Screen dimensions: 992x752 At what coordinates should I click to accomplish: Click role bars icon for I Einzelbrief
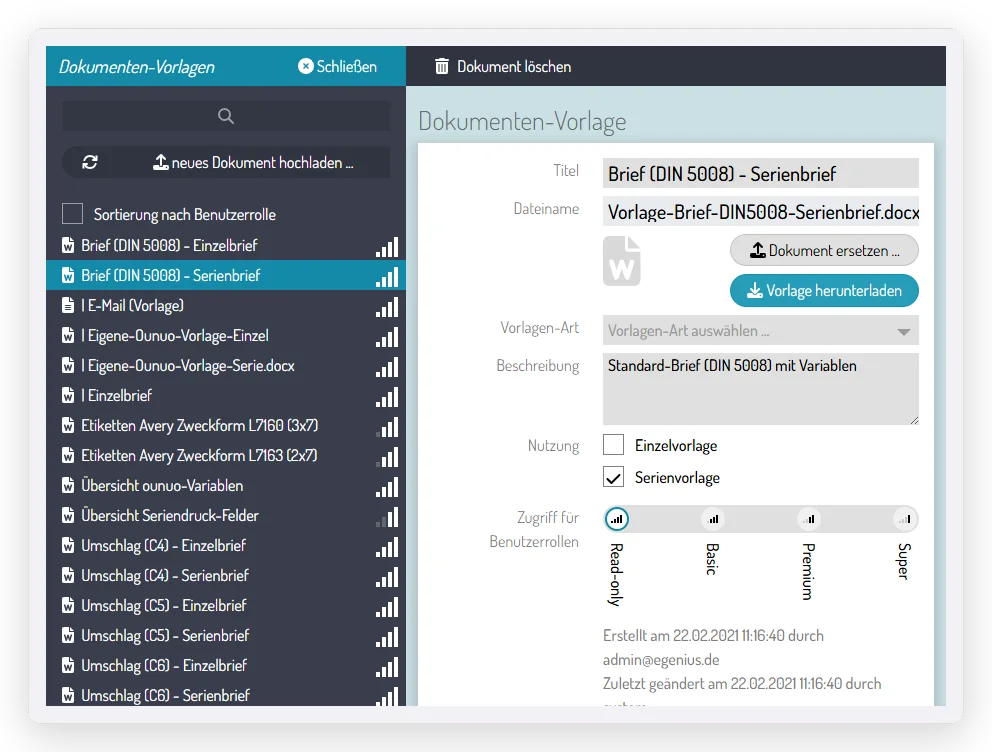click(387, 397)
